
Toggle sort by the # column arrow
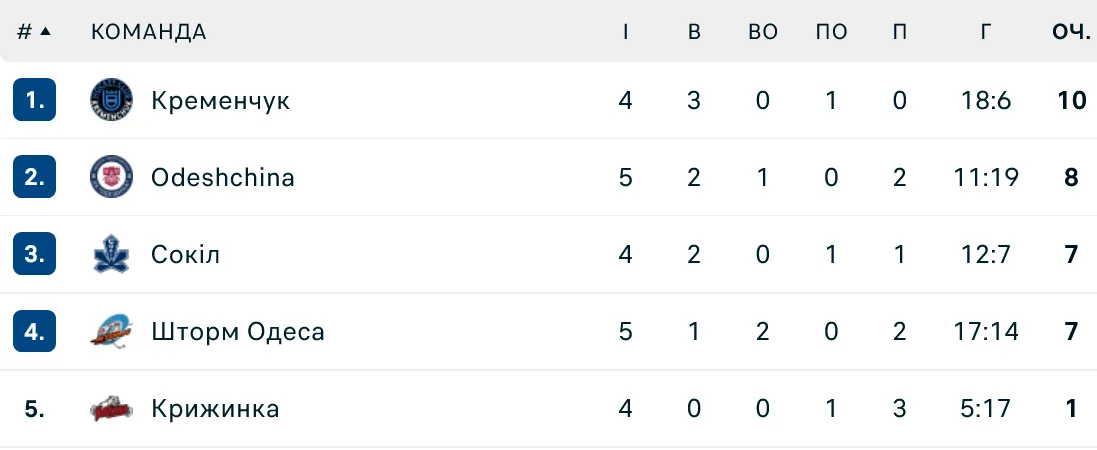(45, 31)
